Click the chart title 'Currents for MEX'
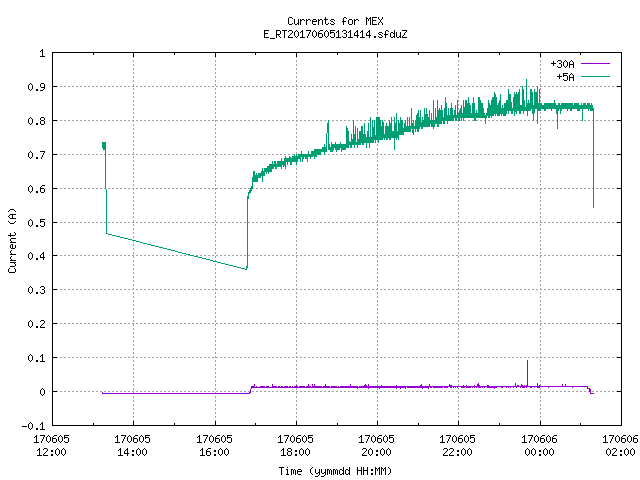Image resolution: width=640 pixels, height=480 pixels. pos(335,21)
